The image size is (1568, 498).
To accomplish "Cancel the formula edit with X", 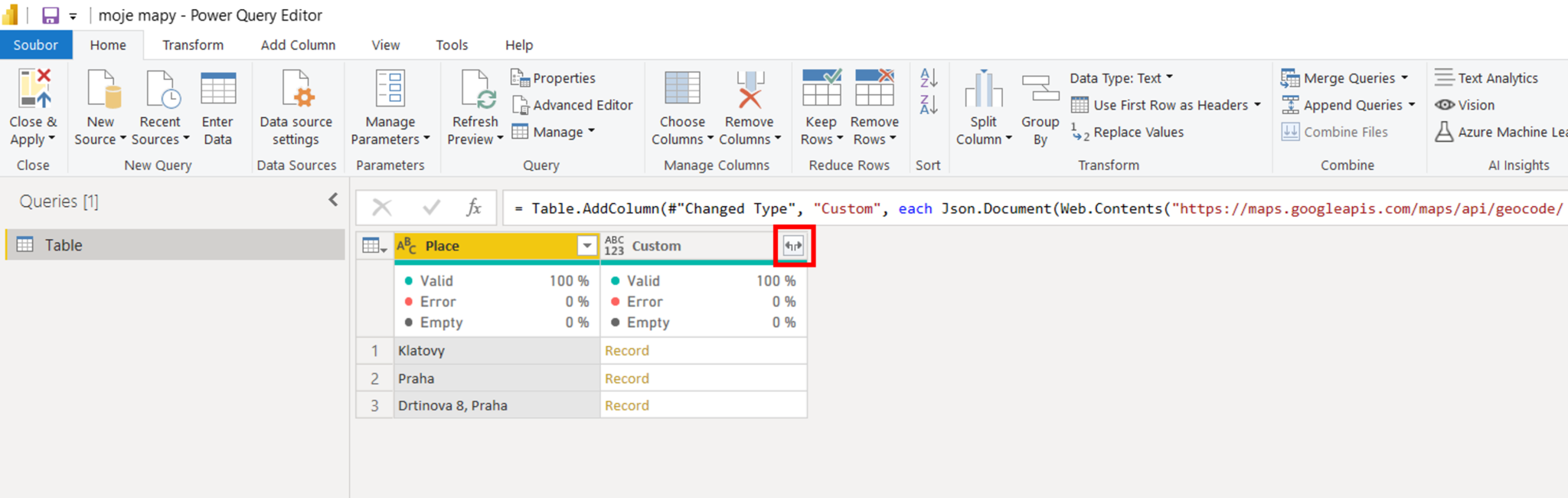I will click(x=381, y=207).
